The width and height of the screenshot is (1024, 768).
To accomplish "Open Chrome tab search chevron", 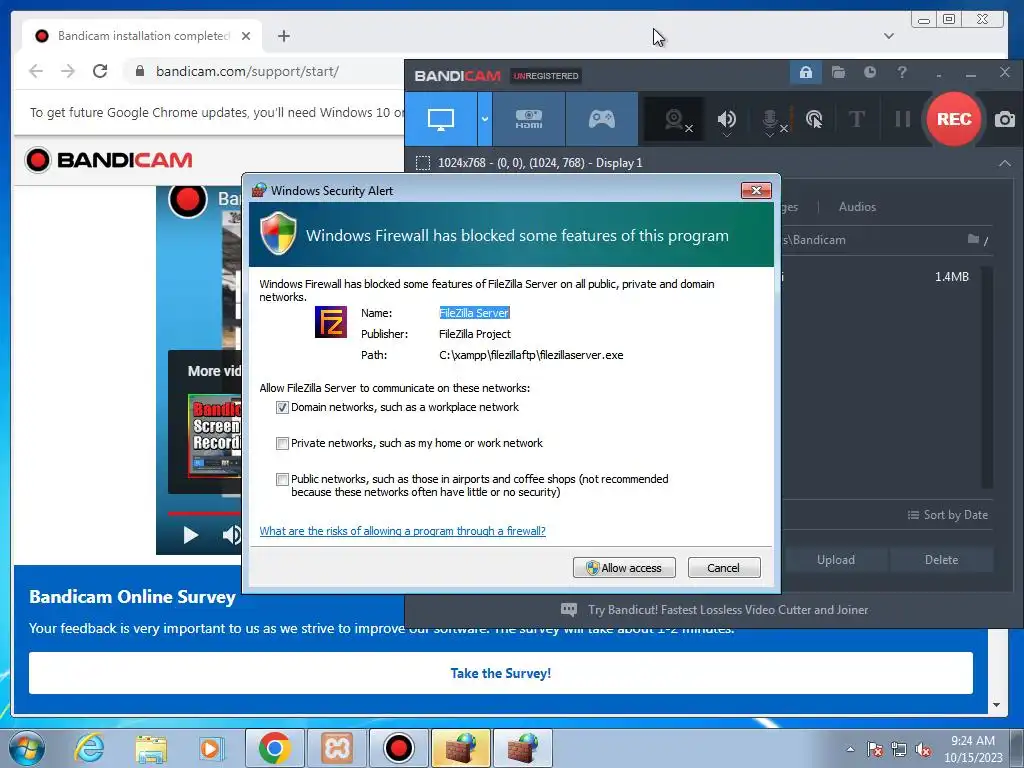I will click(x=889, y=36).
